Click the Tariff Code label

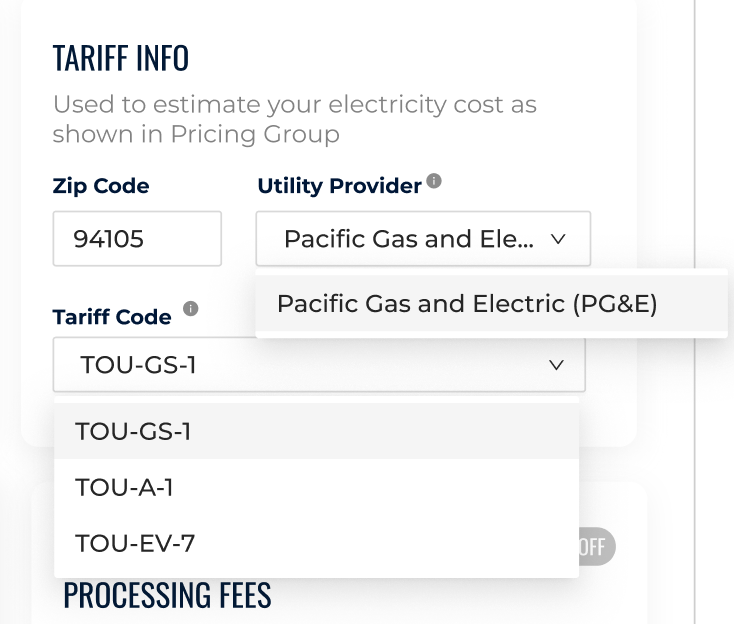[112, 317]
